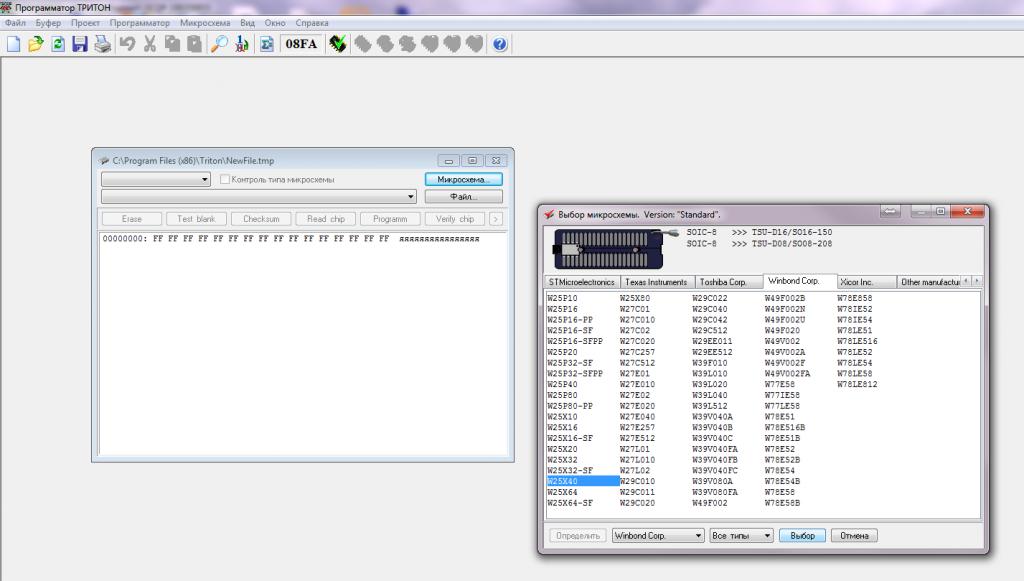Select W25X64 in the chip list
The width and height of the screenshot is (1024, 581).
562,492
